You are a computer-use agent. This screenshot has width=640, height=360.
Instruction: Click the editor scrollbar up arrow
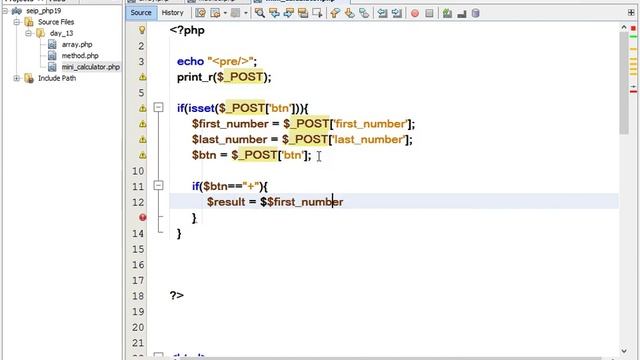[x=624, y=27]
